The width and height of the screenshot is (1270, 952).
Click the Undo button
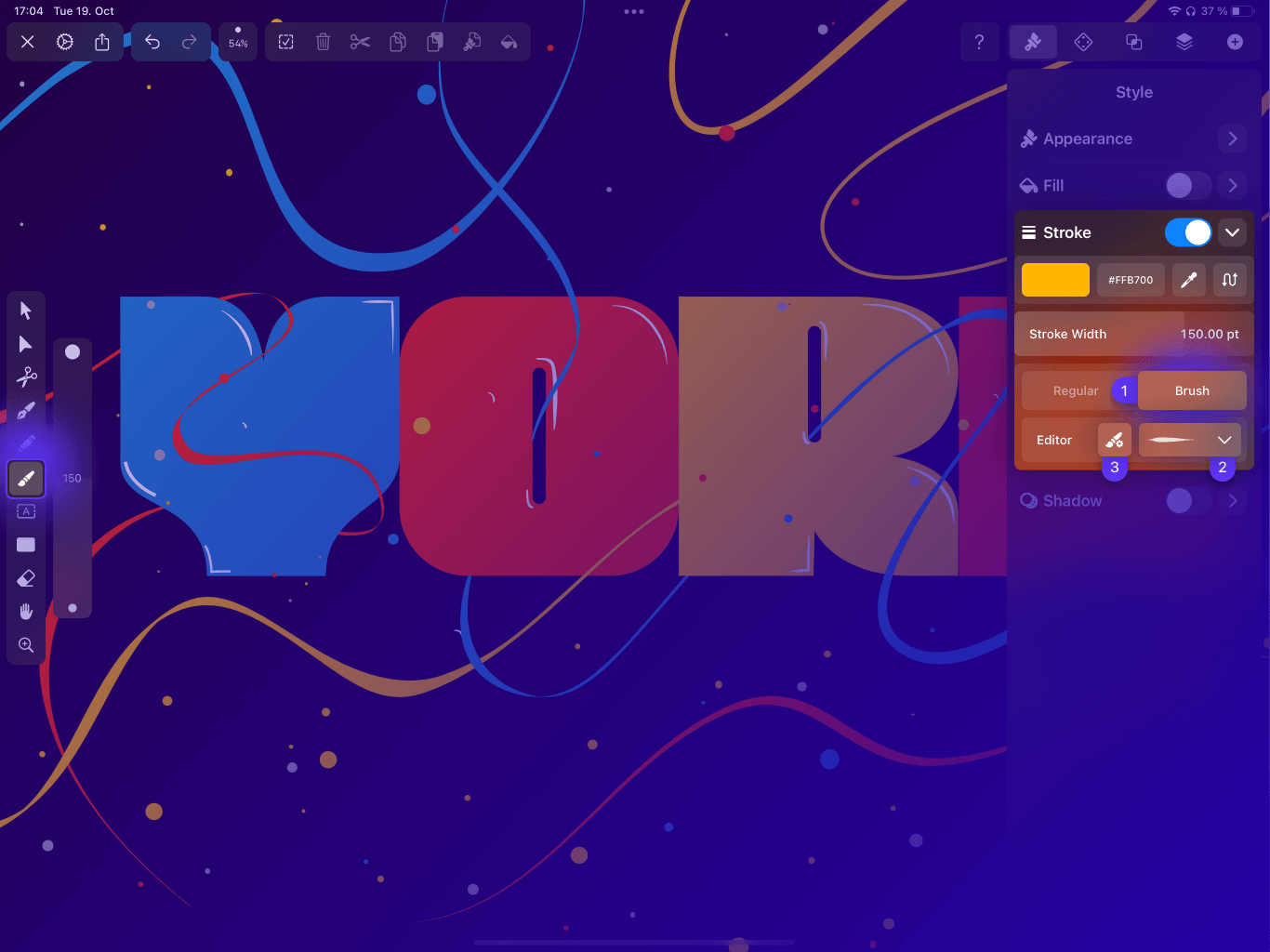tap(152, 42)
